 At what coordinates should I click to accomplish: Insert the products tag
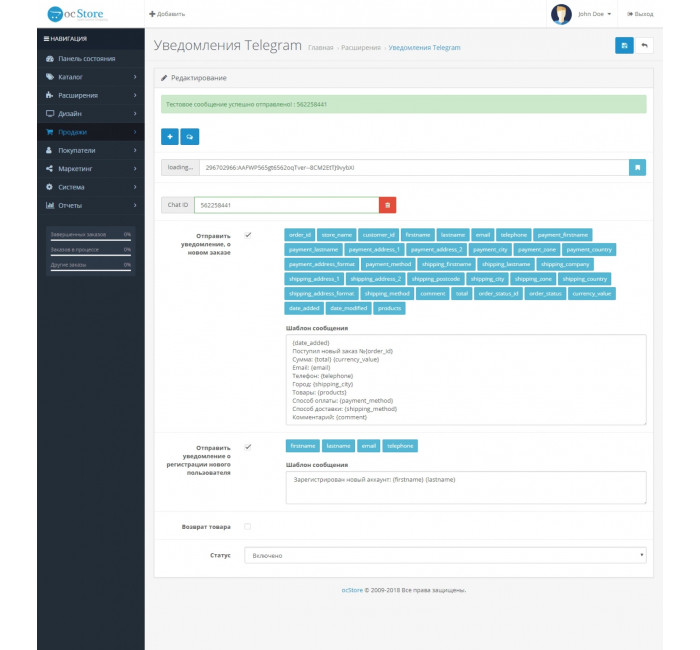click(x=389, y=308)
